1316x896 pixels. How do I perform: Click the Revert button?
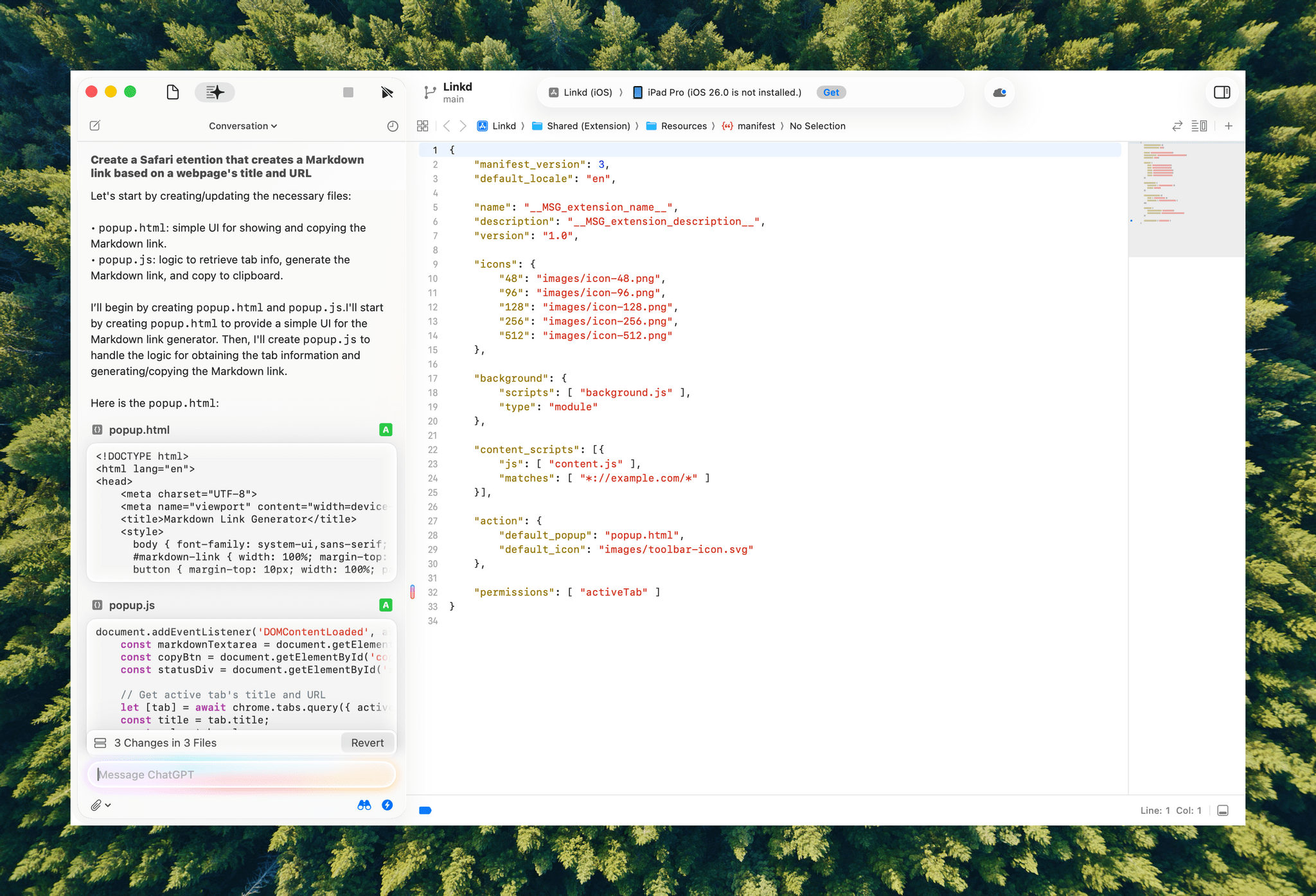point(367,742)
